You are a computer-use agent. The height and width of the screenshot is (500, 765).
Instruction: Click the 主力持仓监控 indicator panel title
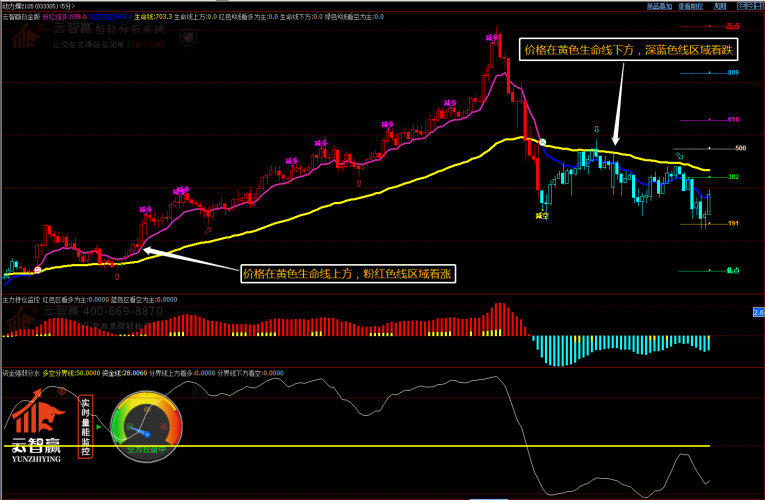[22, 298]
